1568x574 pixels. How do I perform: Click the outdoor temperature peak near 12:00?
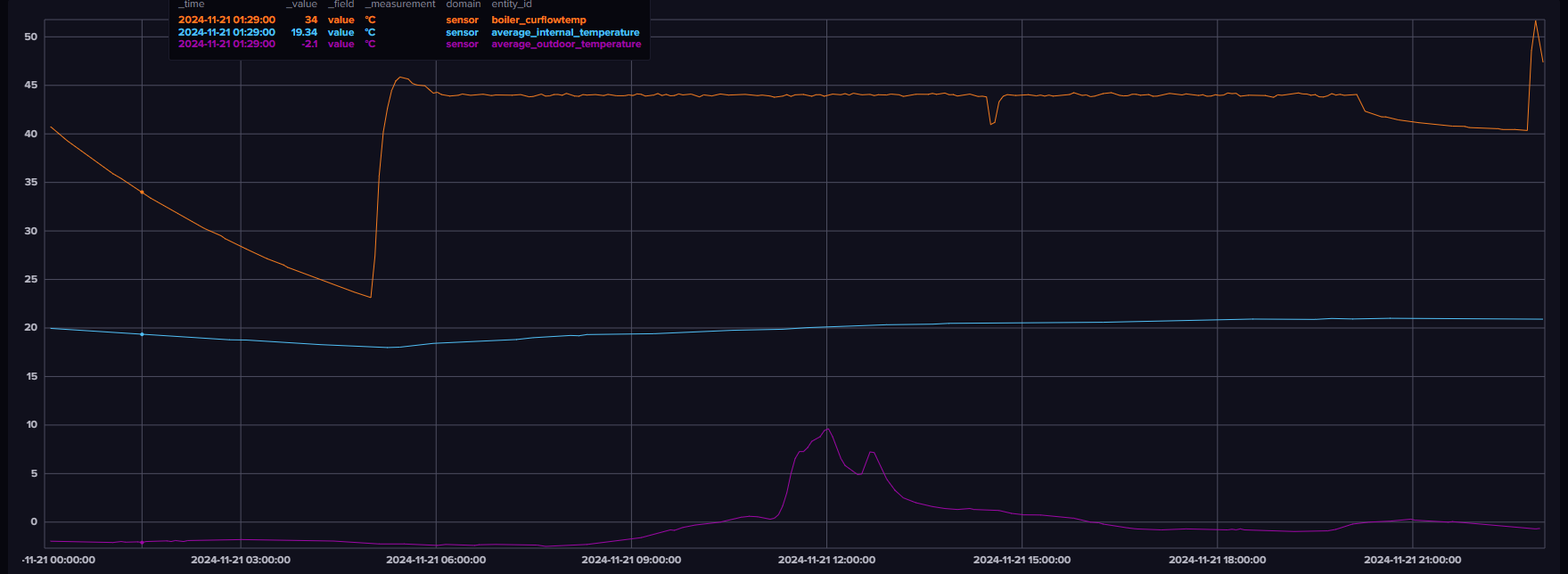[828, 429]
